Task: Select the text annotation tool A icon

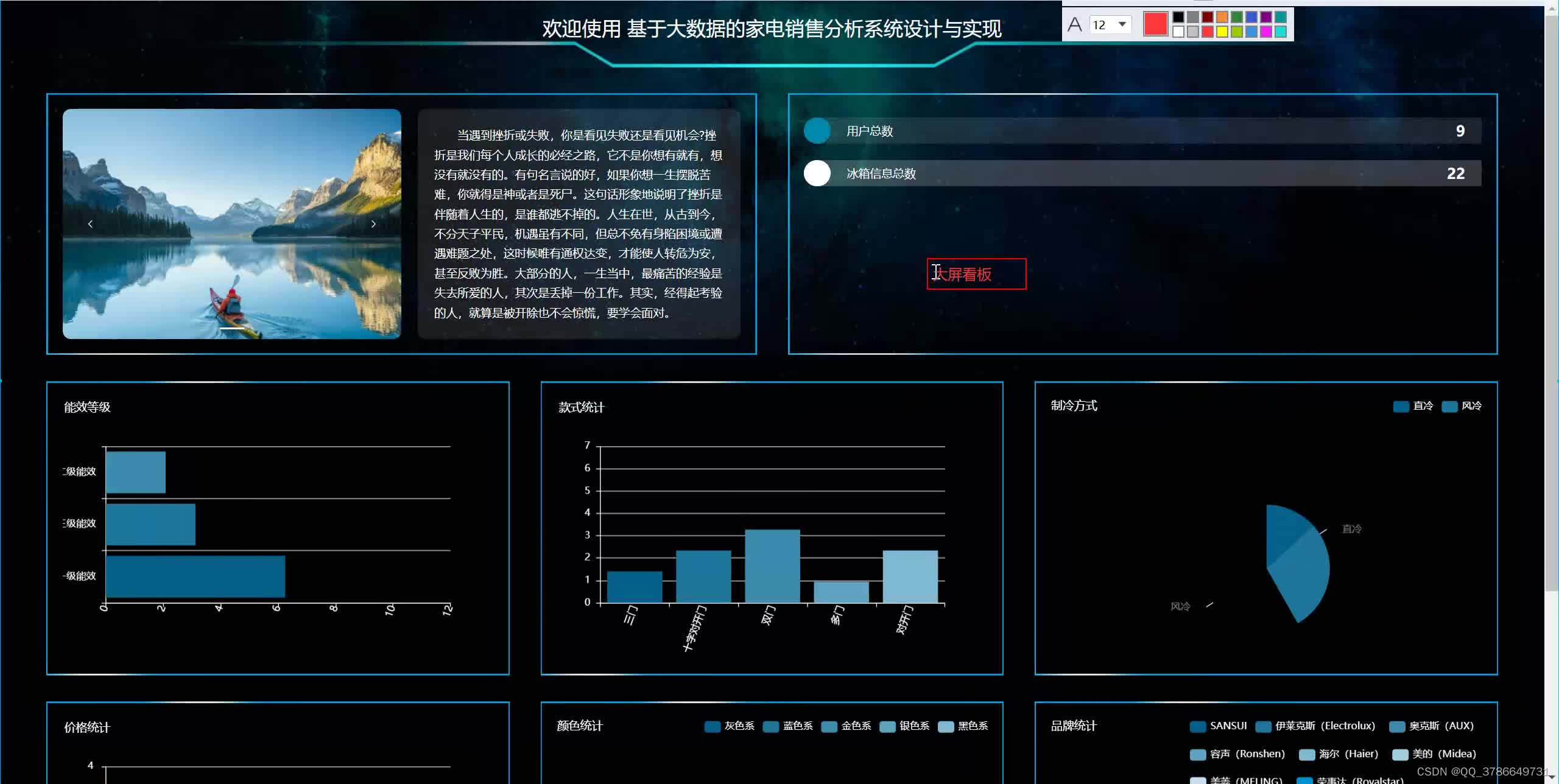Action: coord(1075,24)
